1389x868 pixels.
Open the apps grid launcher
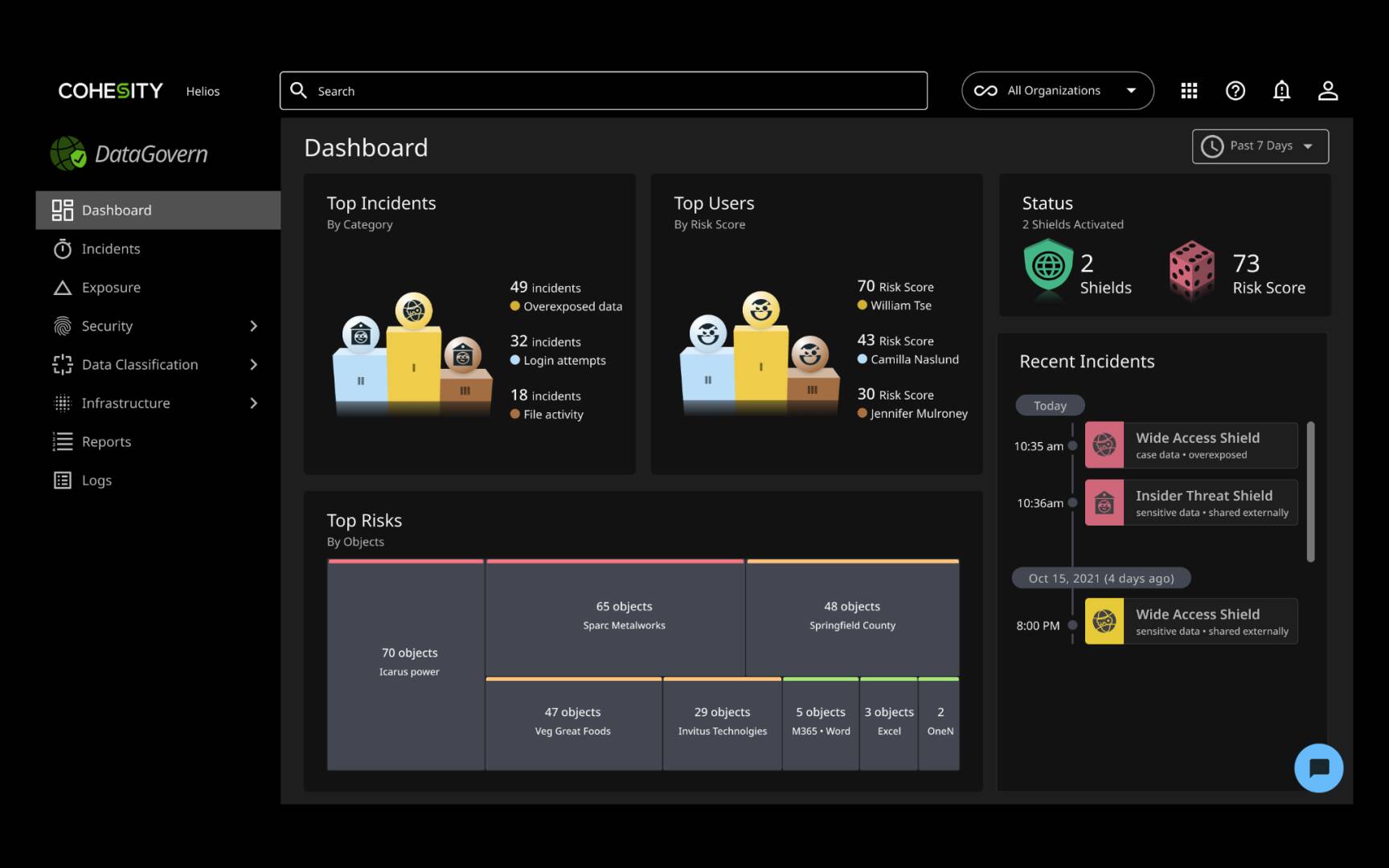[x=1189, y=90]
